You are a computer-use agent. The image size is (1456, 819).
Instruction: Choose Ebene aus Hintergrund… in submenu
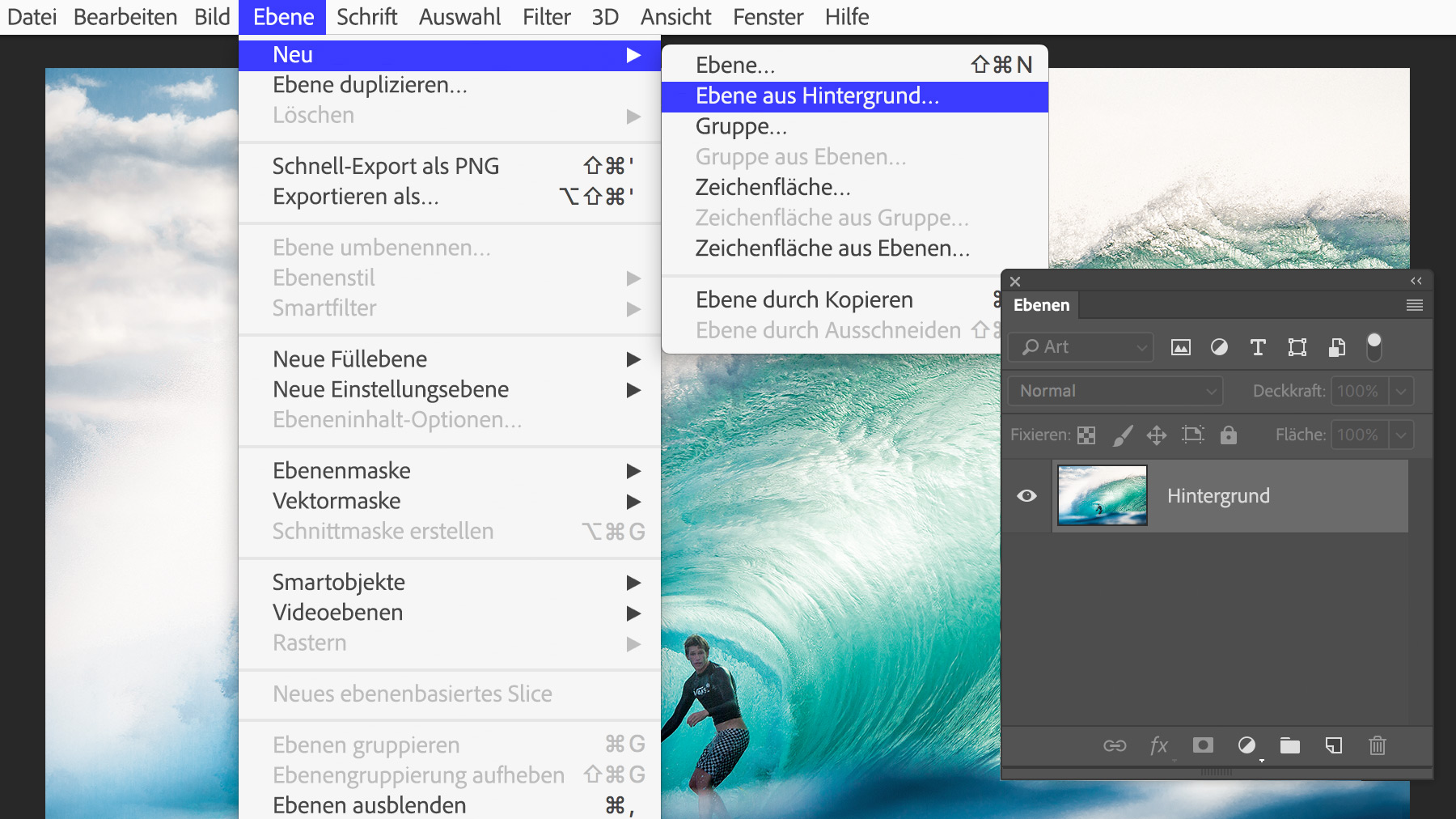coord(855,96)
